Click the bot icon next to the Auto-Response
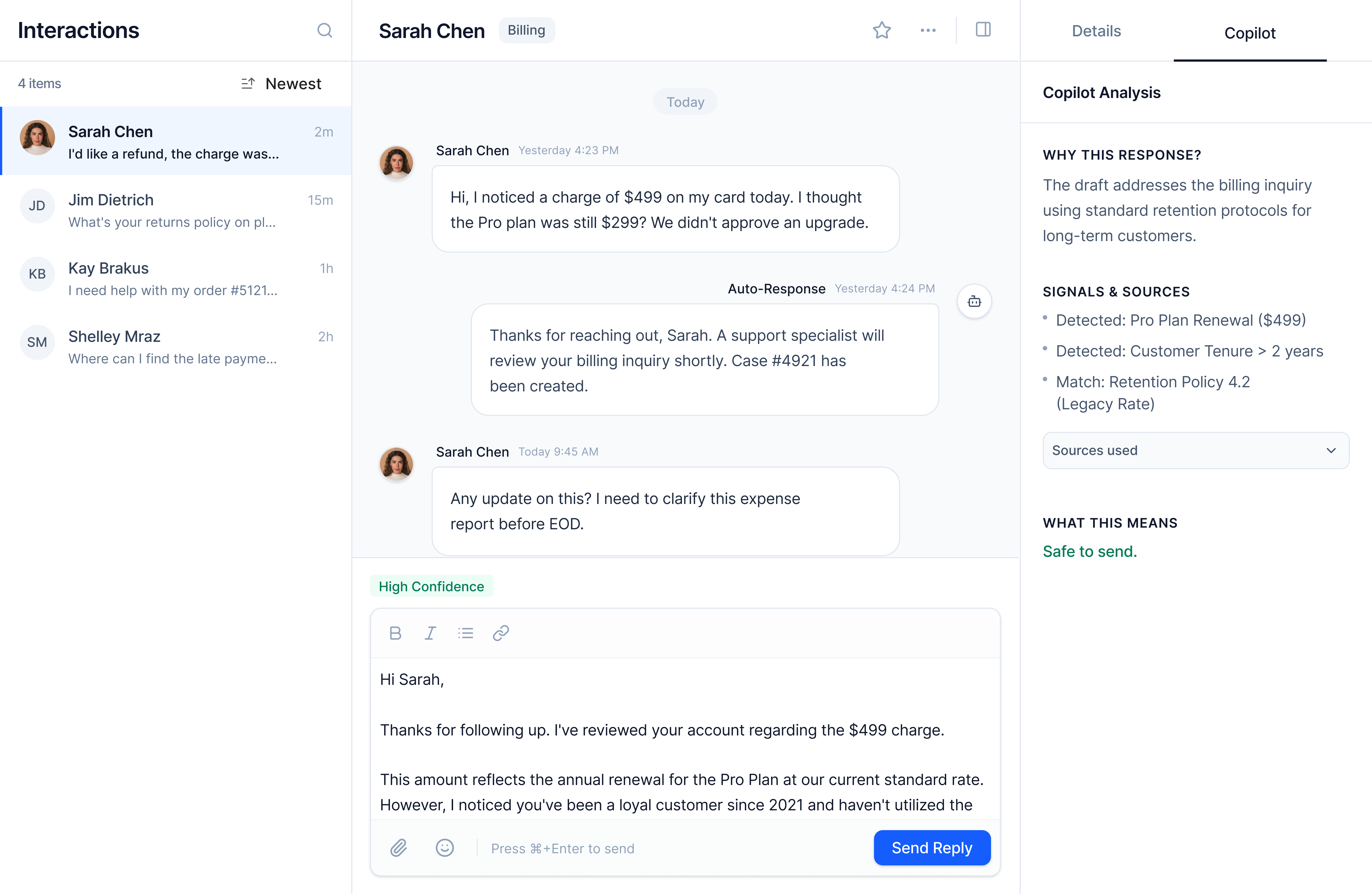Viewport: 1372px width, 894px height. (974, 301)
